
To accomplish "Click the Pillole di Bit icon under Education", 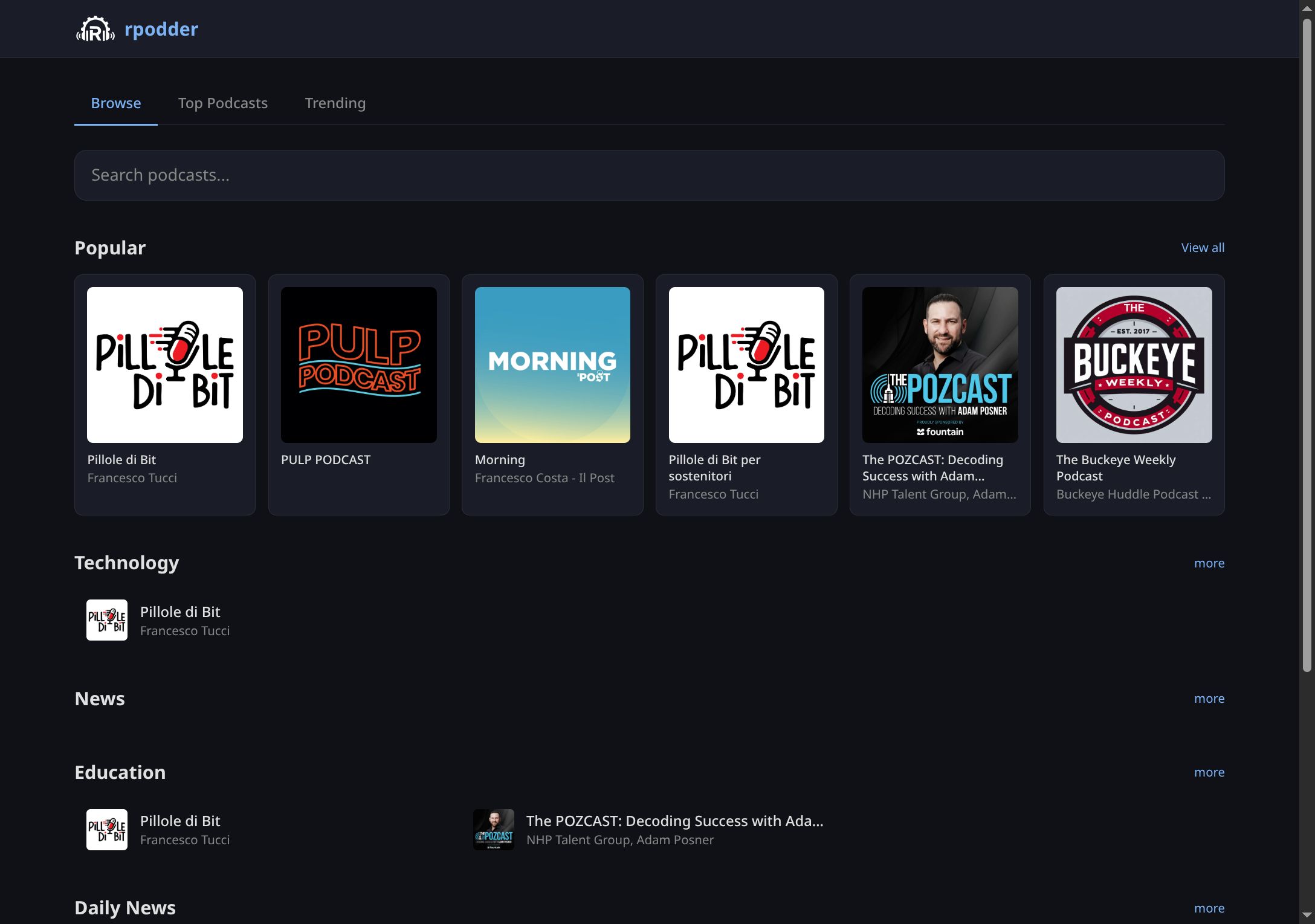I will (x=107, y=829).
